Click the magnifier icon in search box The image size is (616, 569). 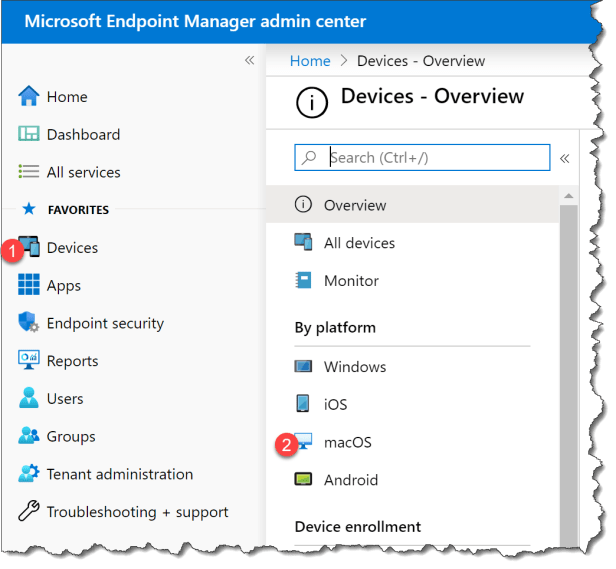point(309,157)
